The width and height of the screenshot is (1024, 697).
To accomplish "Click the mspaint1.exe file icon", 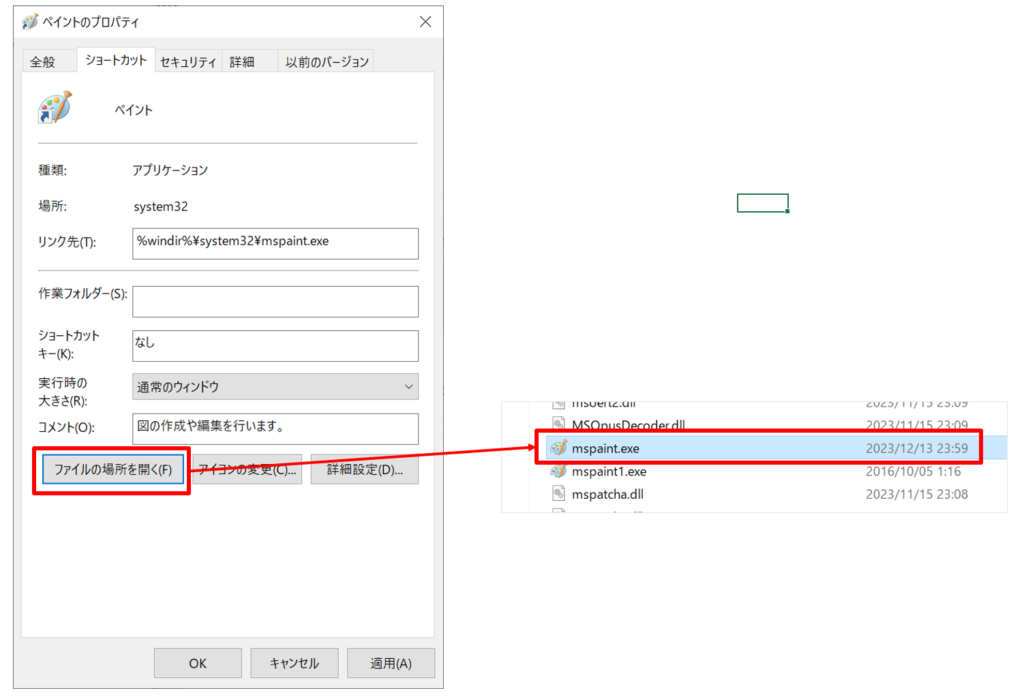I will 558,471.
